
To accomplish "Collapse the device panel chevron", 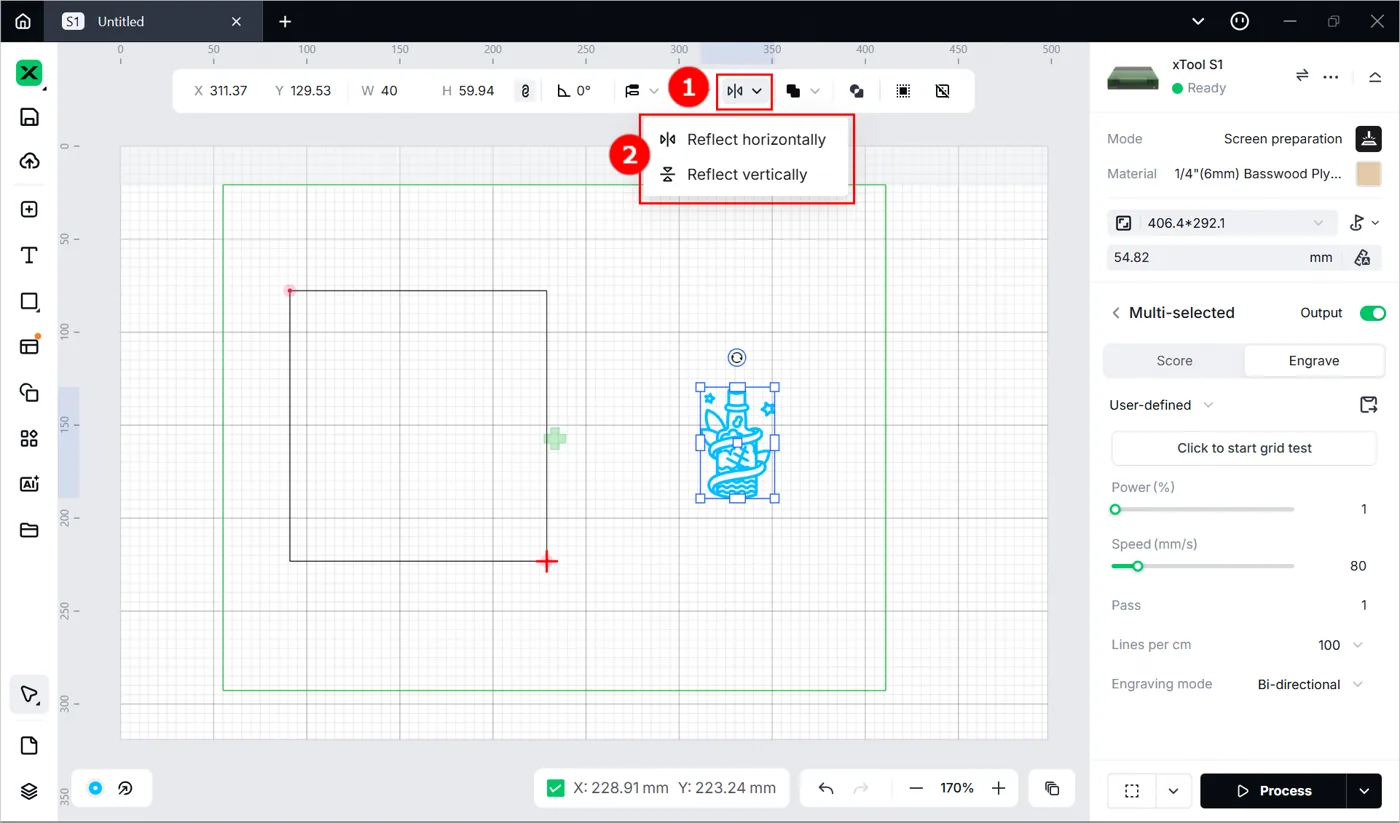I will pos(1375,77).
